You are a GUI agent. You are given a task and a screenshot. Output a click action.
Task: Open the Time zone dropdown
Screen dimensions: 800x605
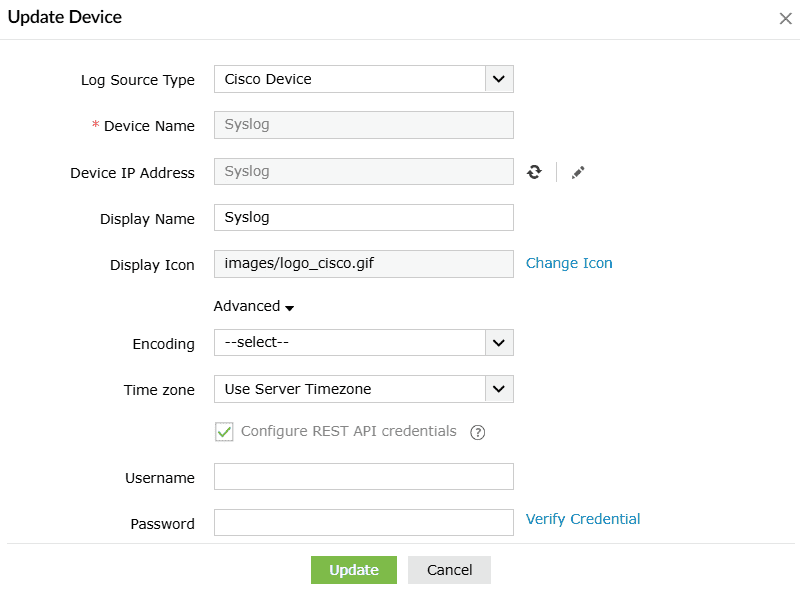[363, 389]
